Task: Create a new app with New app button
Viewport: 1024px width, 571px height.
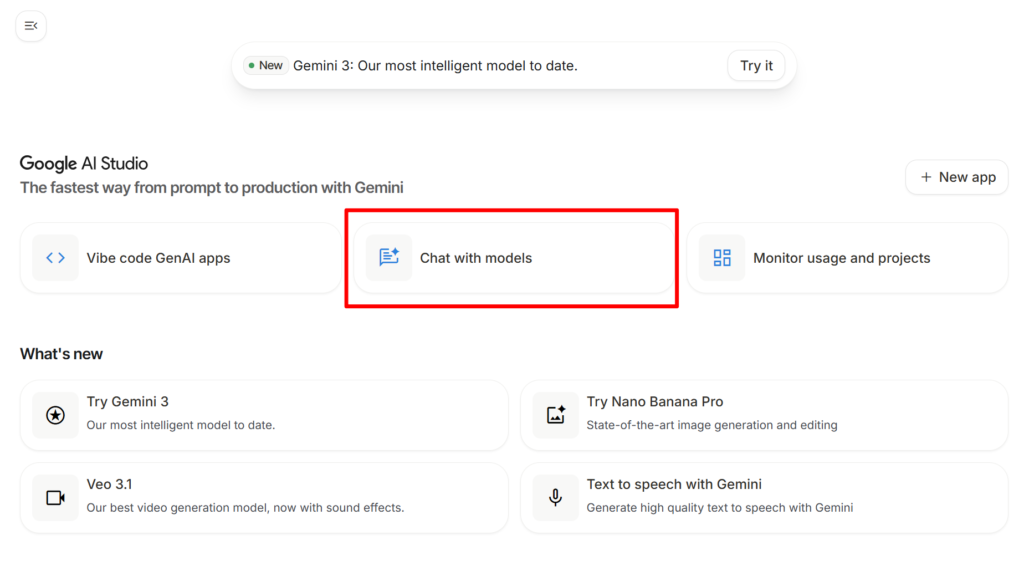Action: tap(957, 177)
